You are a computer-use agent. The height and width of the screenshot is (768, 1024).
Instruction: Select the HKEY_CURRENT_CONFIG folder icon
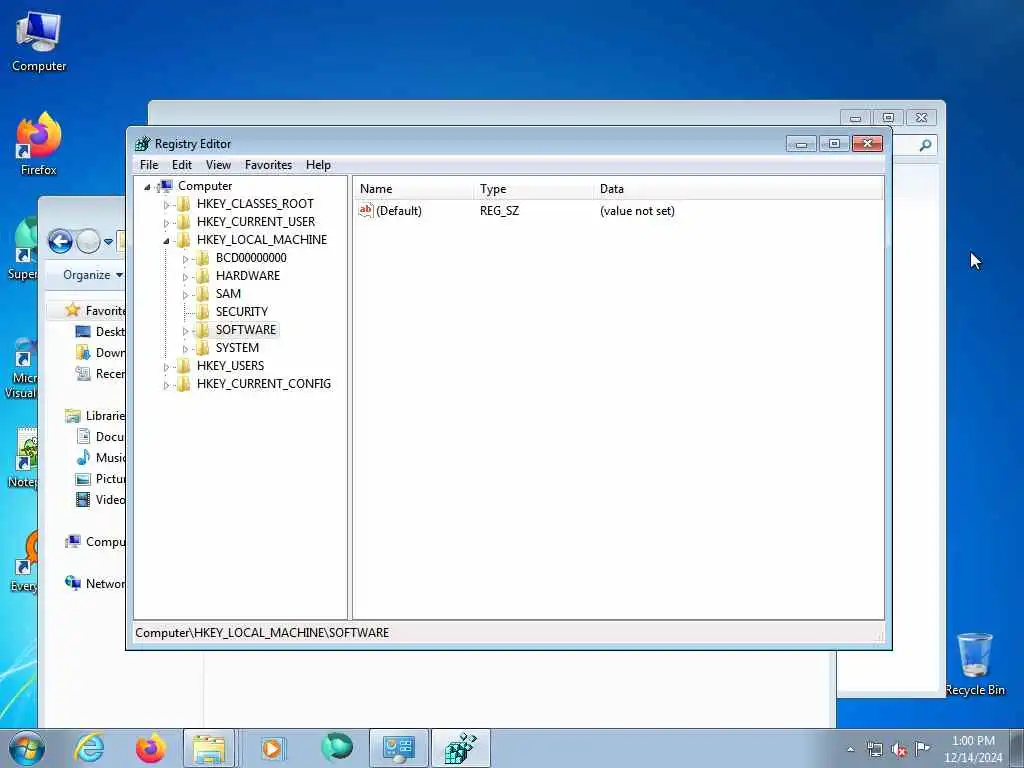point(184,383)
